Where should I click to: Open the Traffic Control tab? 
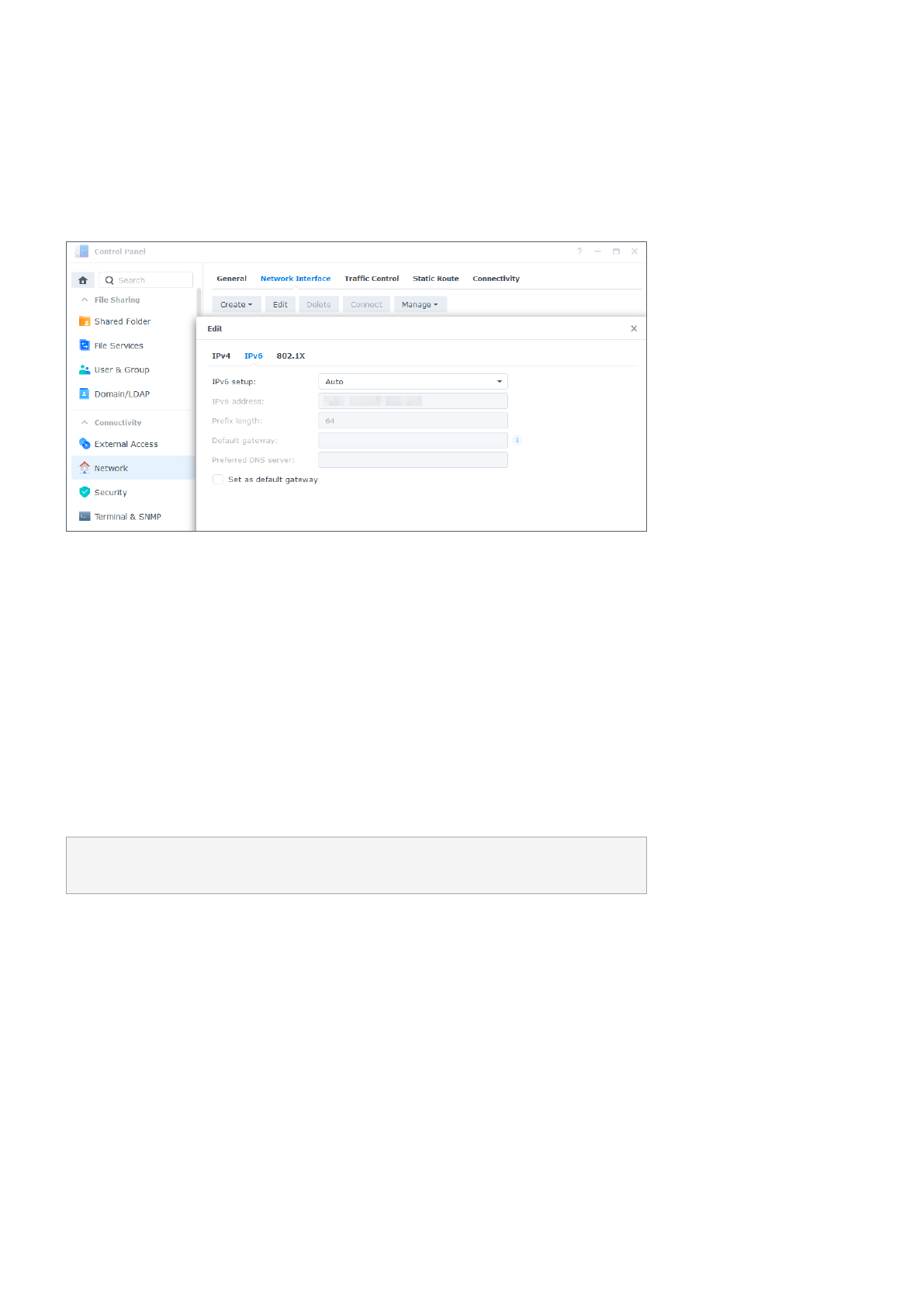click(372, 279)
